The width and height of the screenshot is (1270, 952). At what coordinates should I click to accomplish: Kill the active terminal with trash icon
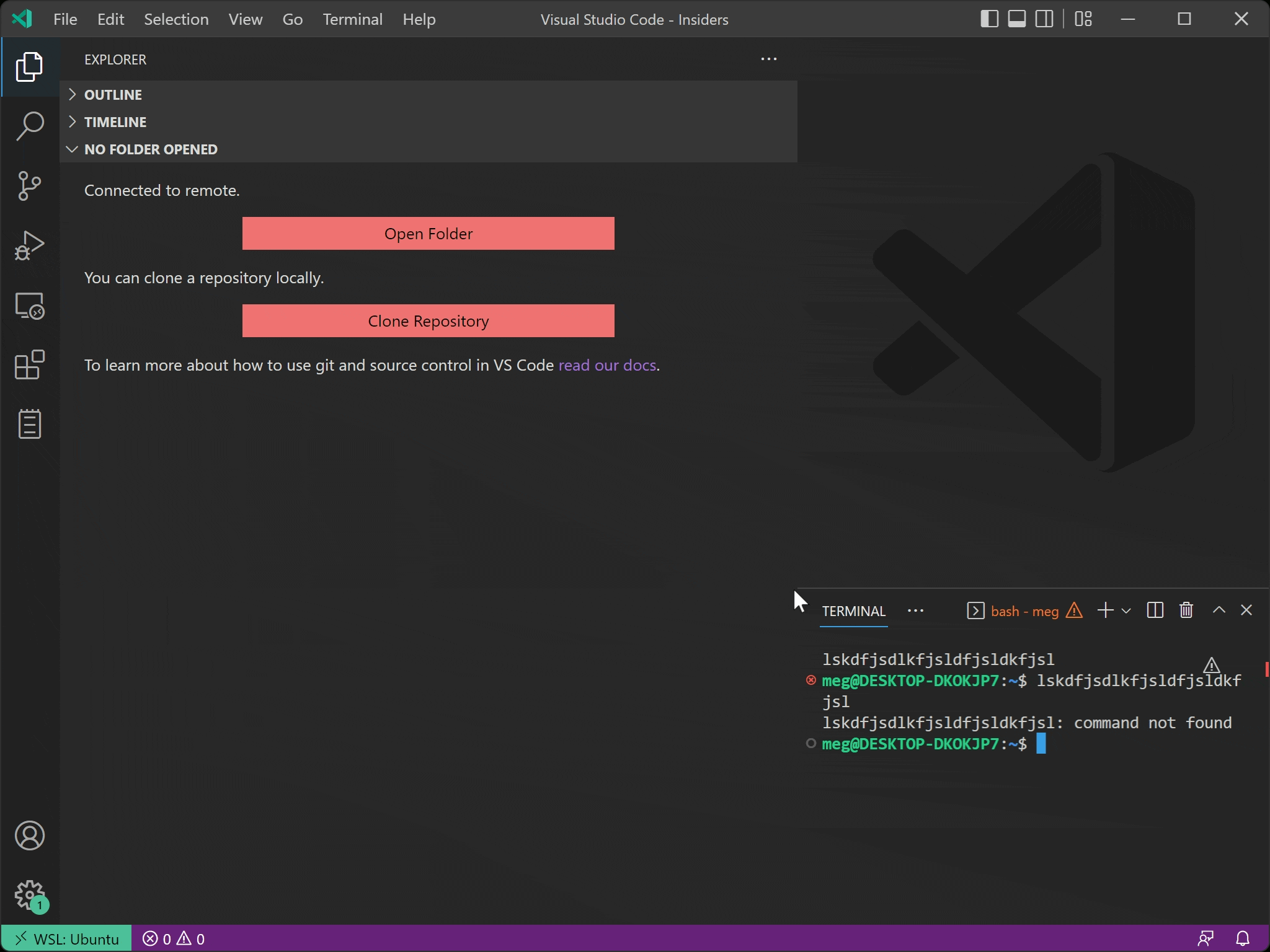point(1186,610)
